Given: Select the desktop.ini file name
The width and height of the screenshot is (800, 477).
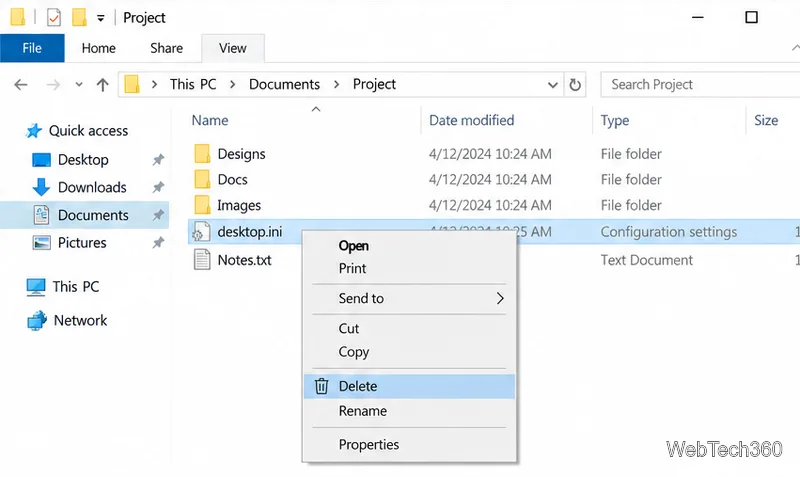Looking at the screenshot, I should (x=249, y=232).
